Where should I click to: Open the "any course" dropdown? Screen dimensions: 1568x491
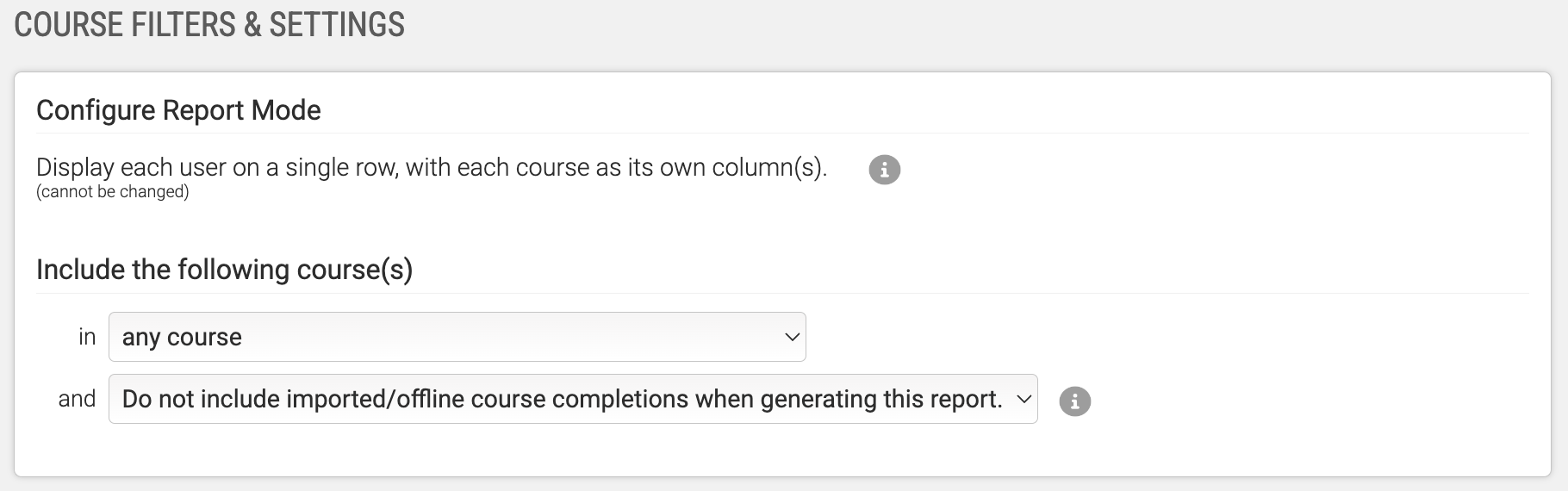tap(457, 337)
